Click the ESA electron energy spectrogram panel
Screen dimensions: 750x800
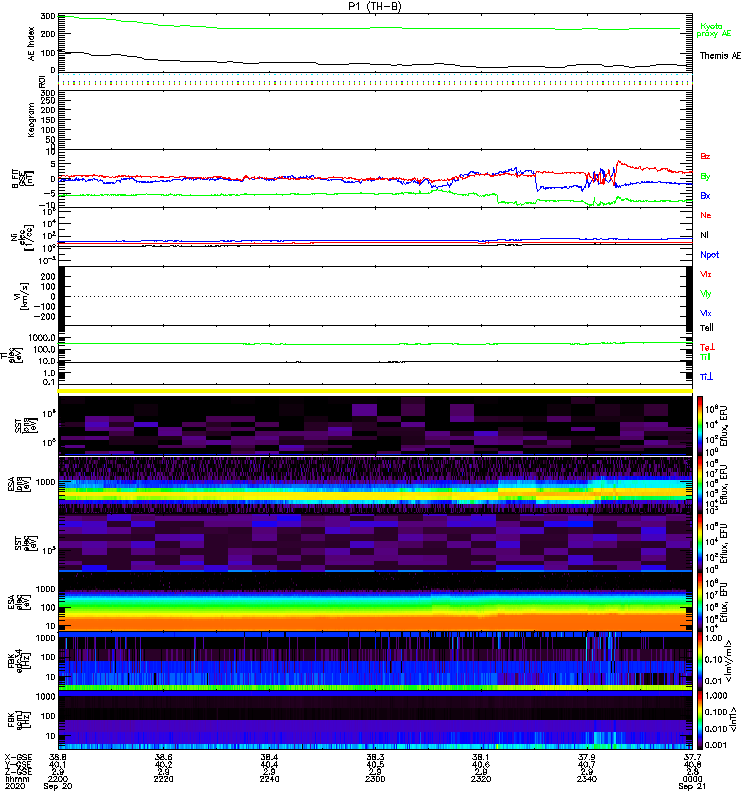pos(375,602)
